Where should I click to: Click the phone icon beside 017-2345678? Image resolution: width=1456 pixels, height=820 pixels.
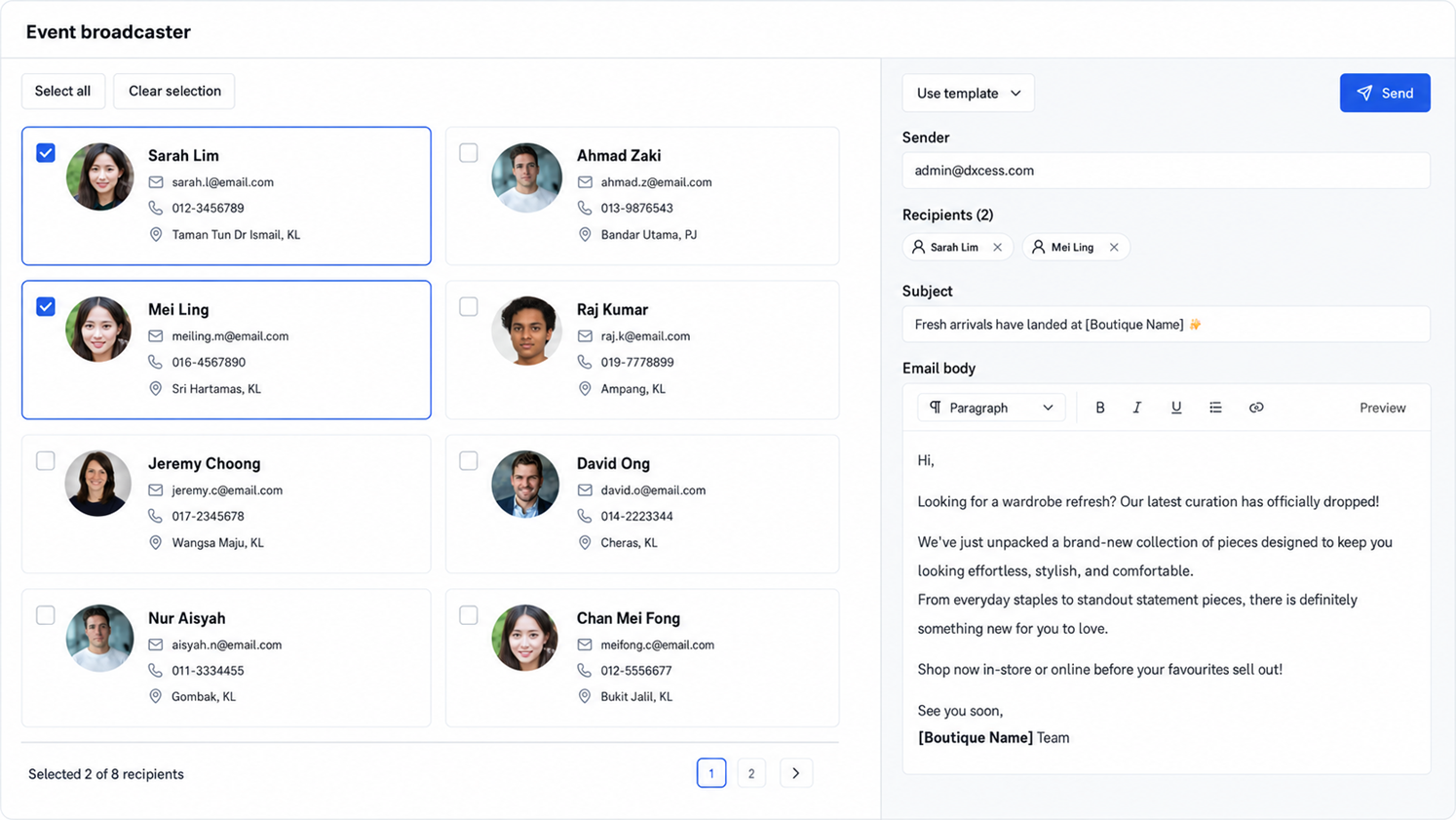[x=156, y=516]
